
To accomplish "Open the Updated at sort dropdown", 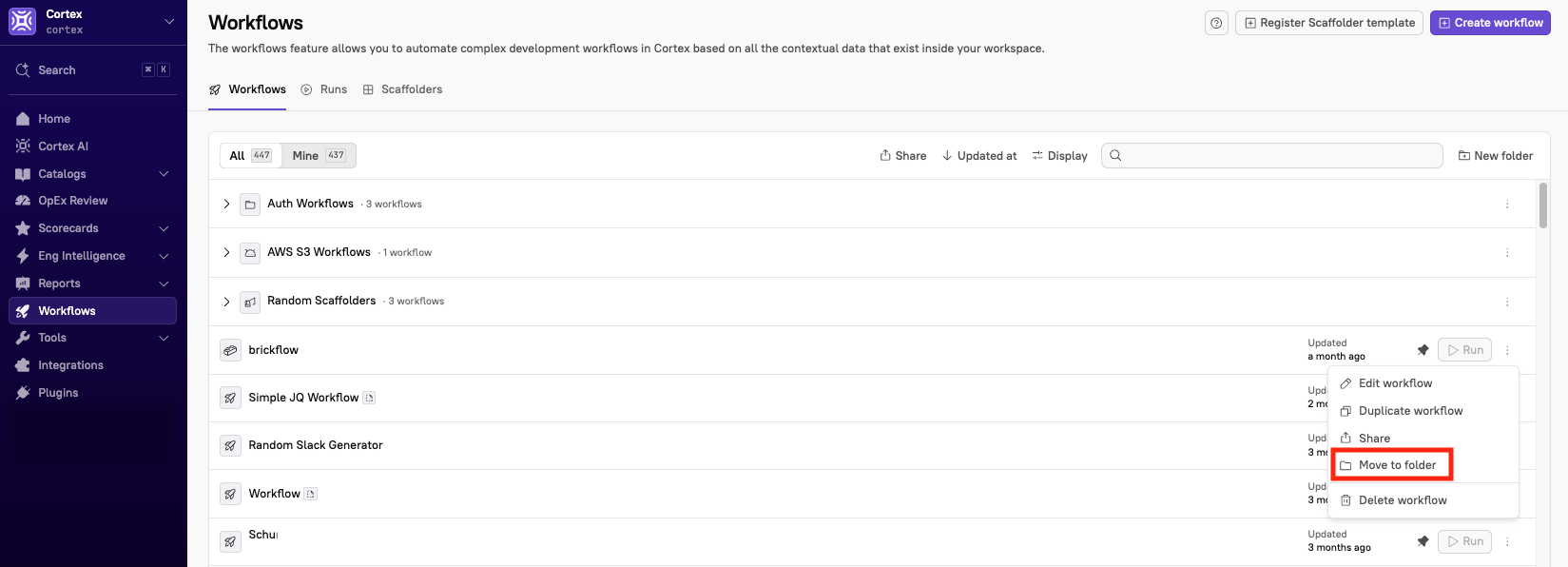I will click(x=979, y=156).
